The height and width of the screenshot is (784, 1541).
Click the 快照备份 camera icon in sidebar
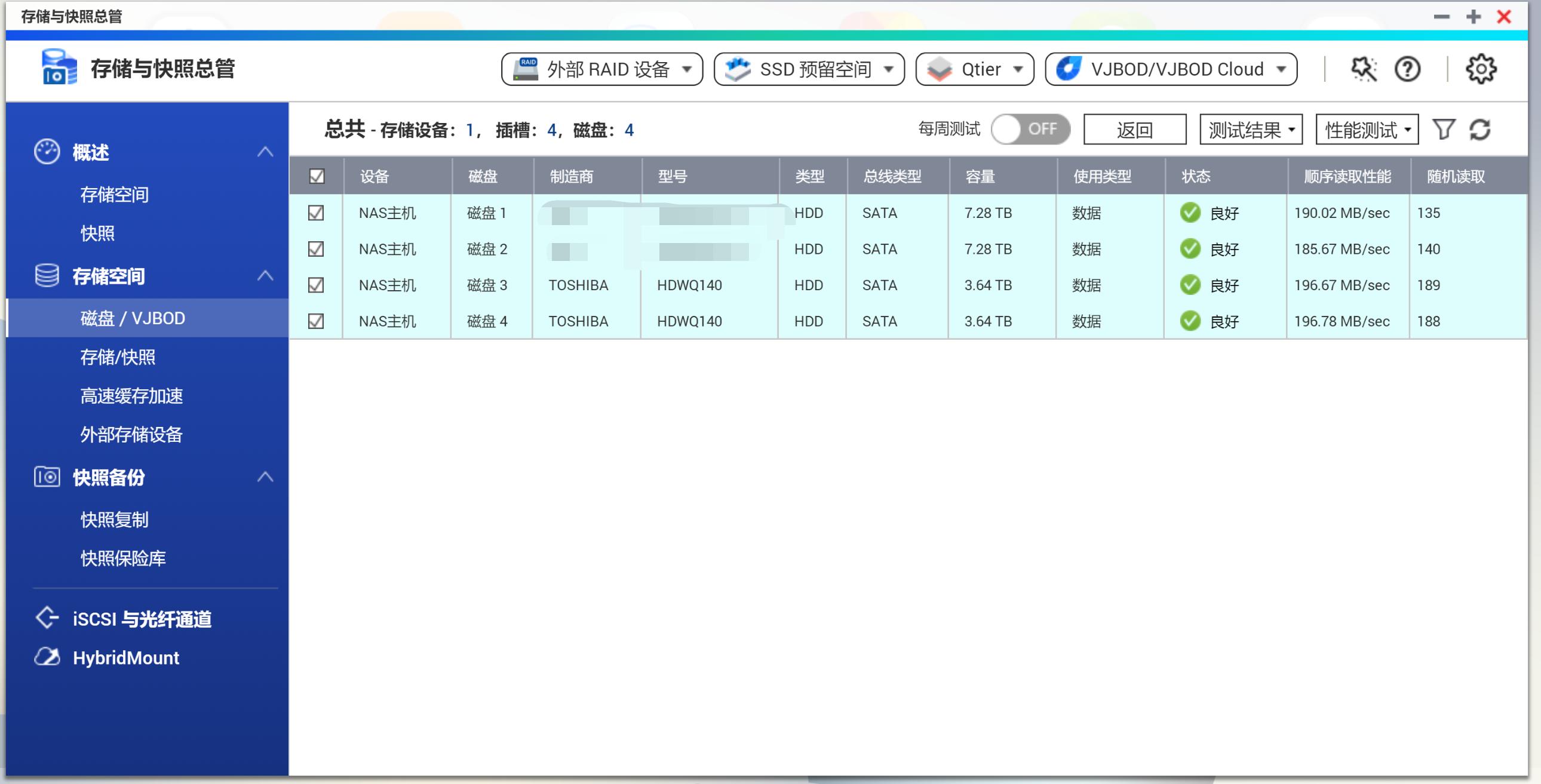pyautogui.click(x=48, y=476)
